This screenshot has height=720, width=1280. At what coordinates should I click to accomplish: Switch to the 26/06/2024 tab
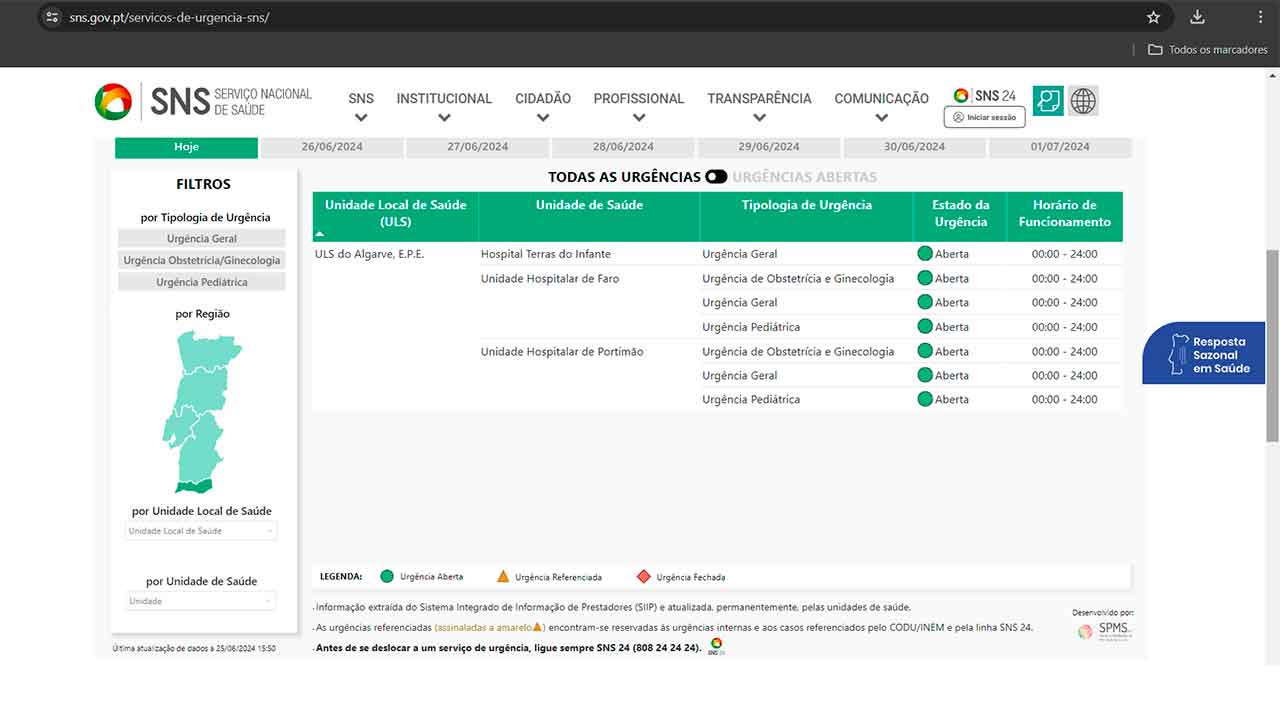pos(332,147)
